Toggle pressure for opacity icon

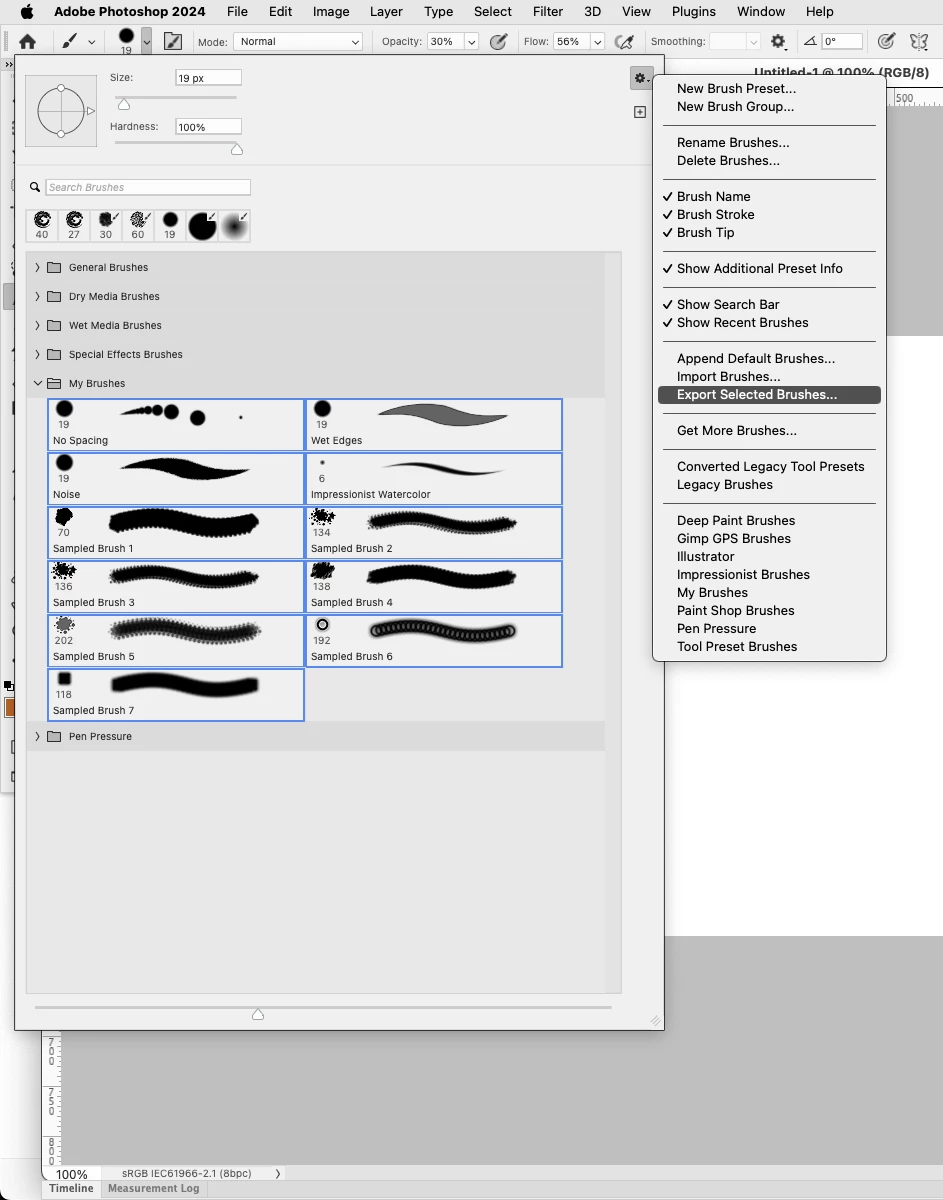click(x=500, y=42)
